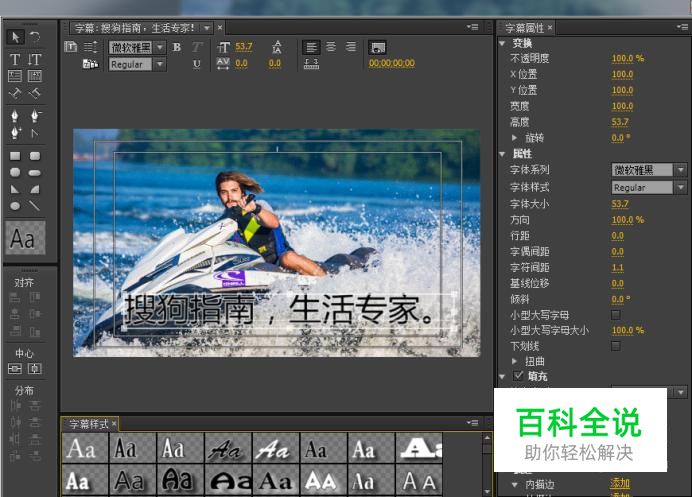Click Add link for Inner Strokes

point(620,483)
